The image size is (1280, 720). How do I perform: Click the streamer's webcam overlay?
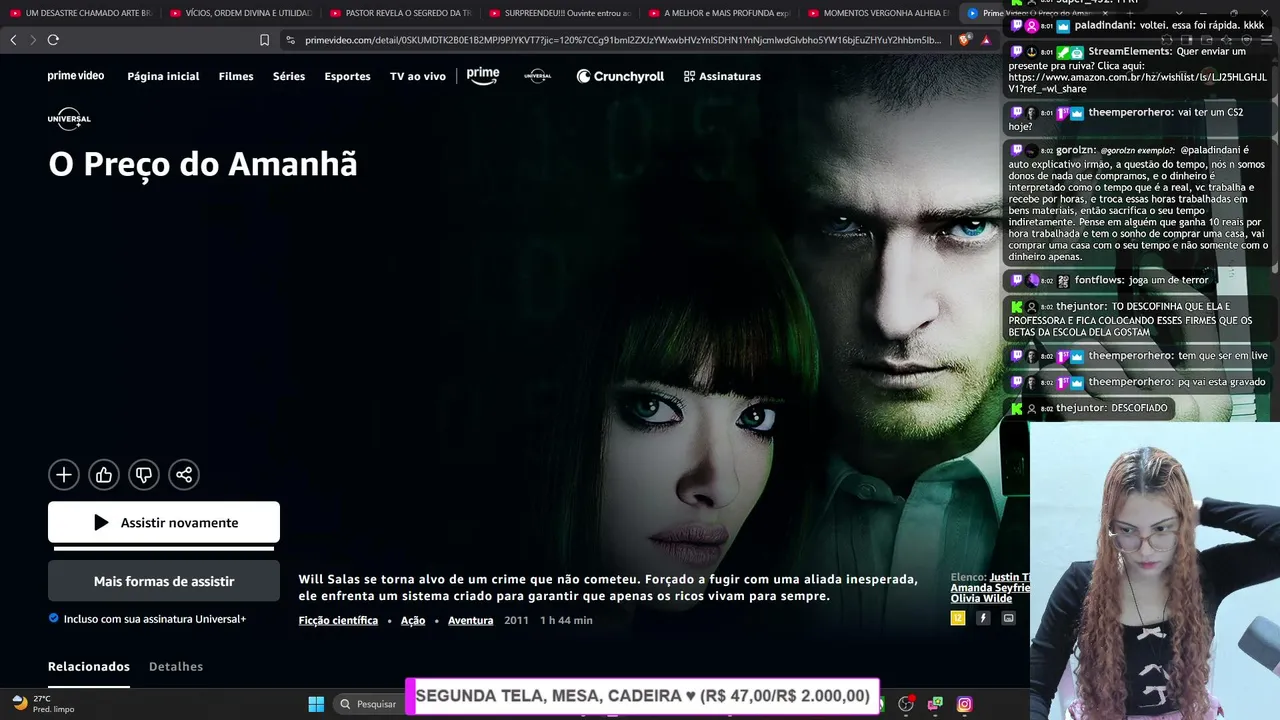point(1154,571)
